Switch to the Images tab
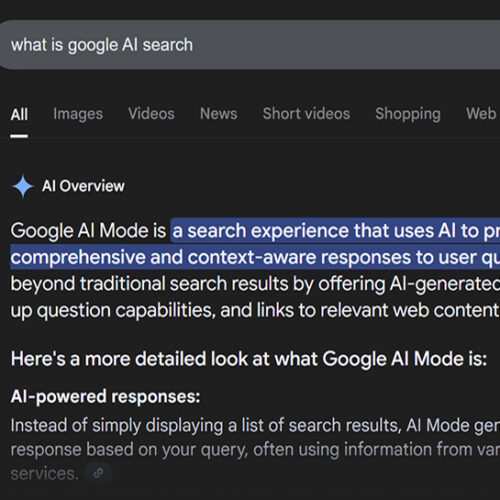This screenshot has height=500, width=500. 78,114
